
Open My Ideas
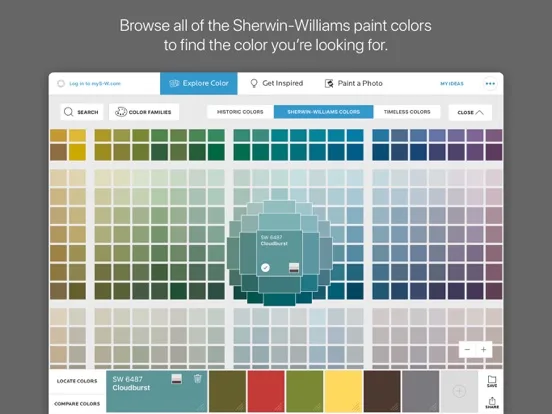452,83
